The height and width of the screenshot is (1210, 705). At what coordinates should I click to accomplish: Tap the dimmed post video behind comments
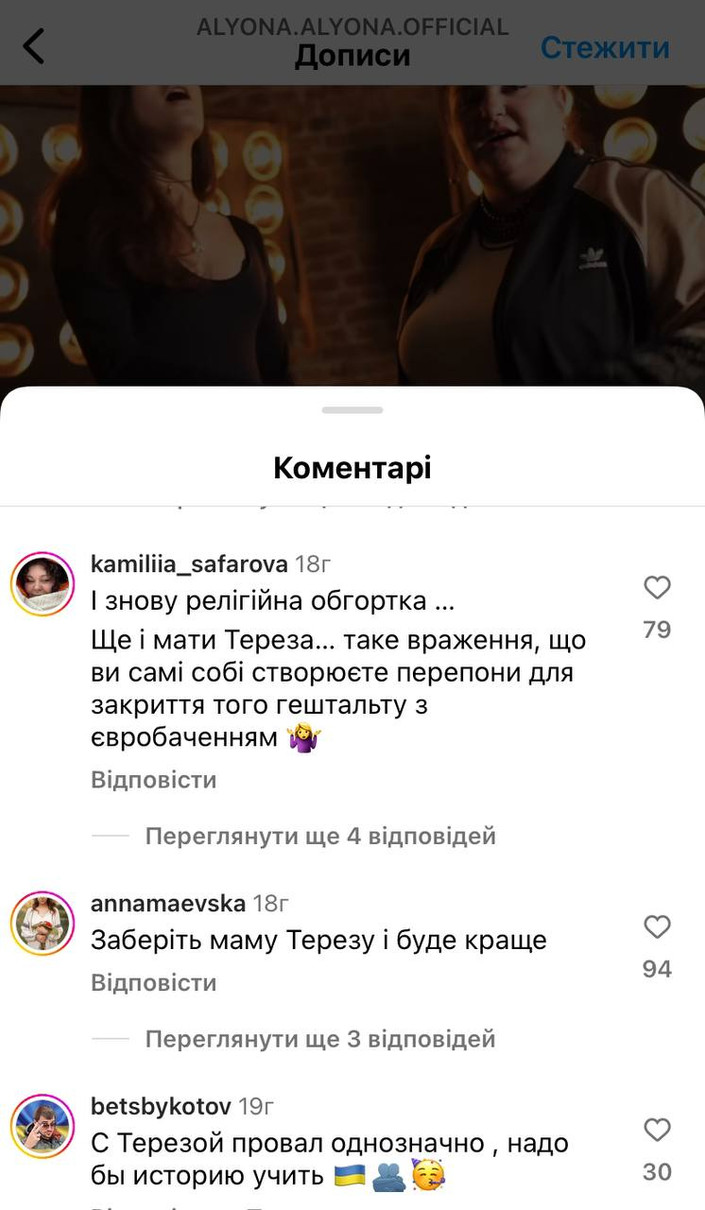[x=352, y=235]
